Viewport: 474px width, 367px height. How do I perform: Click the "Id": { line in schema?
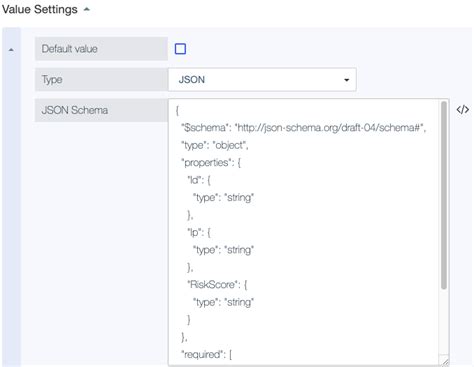199,180
